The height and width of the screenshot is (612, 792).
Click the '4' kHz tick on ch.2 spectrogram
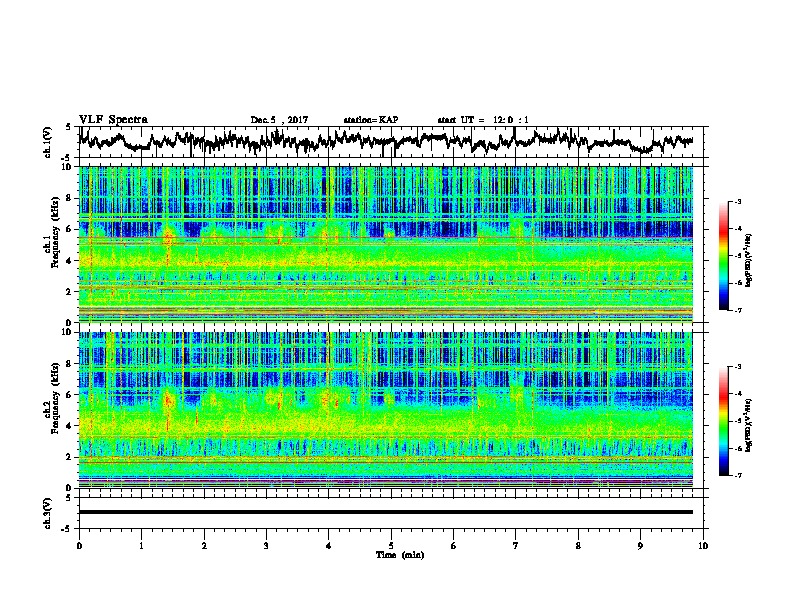pyautogui.click(x=70, y=426)
